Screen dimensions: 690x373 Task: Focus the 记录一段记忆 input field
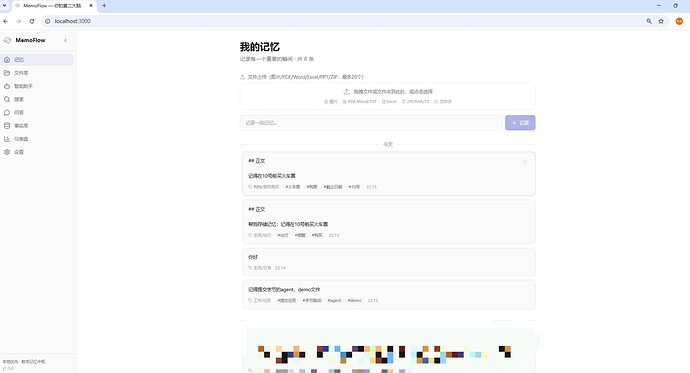click(371, 123)
